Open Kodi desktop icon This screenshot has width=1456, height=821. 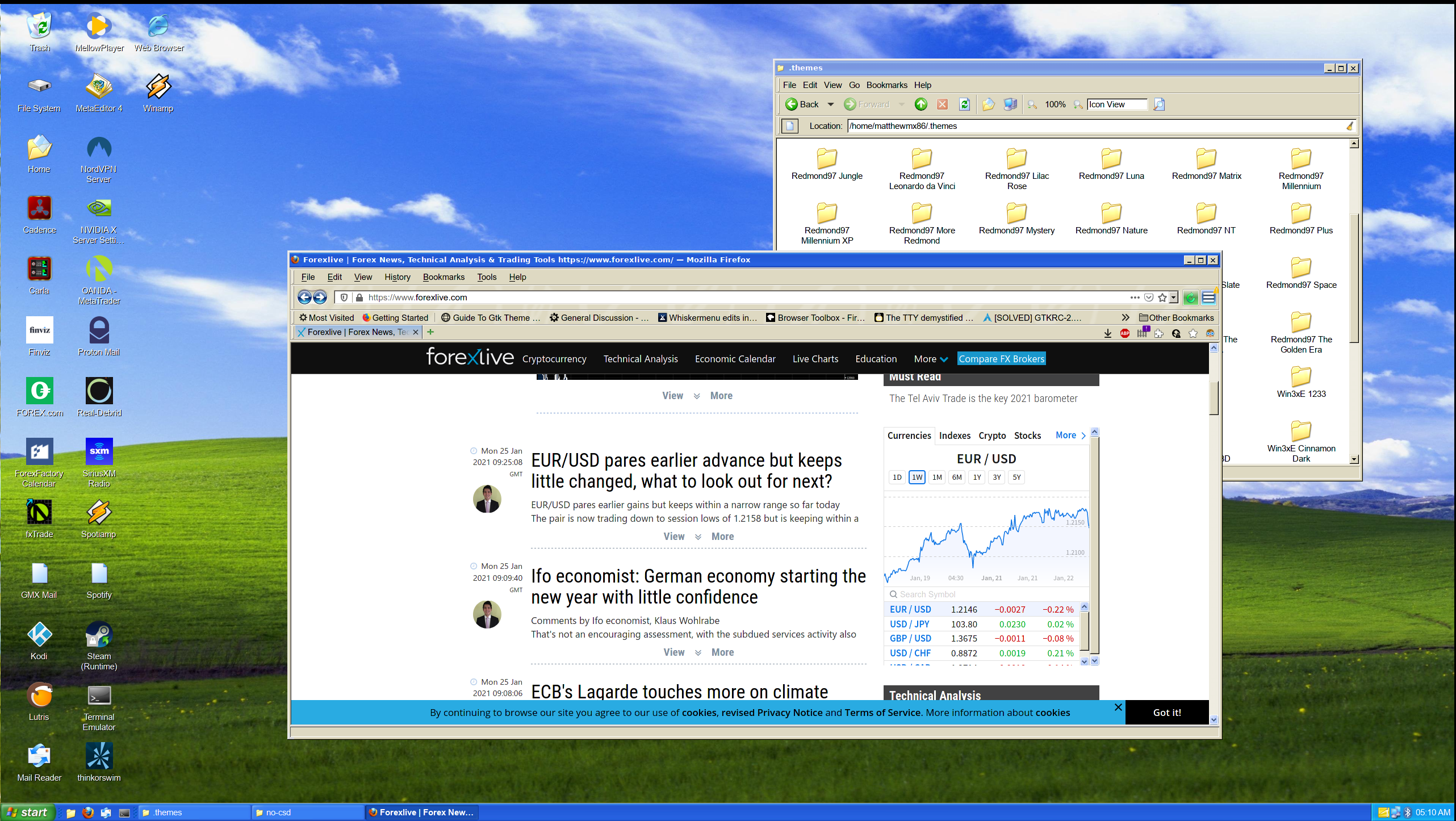[x=39, y=640]
